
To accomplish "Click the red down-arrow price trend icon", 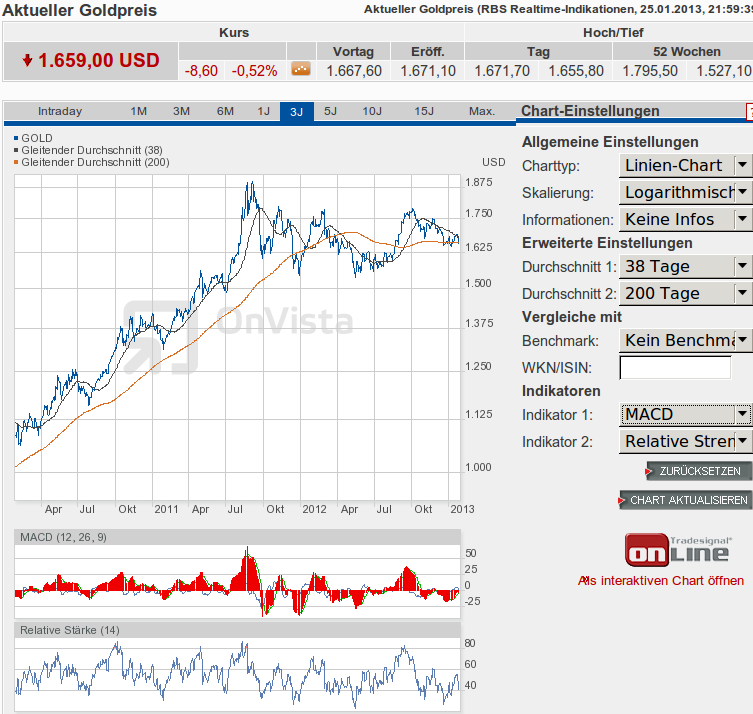I will [27, 60].
